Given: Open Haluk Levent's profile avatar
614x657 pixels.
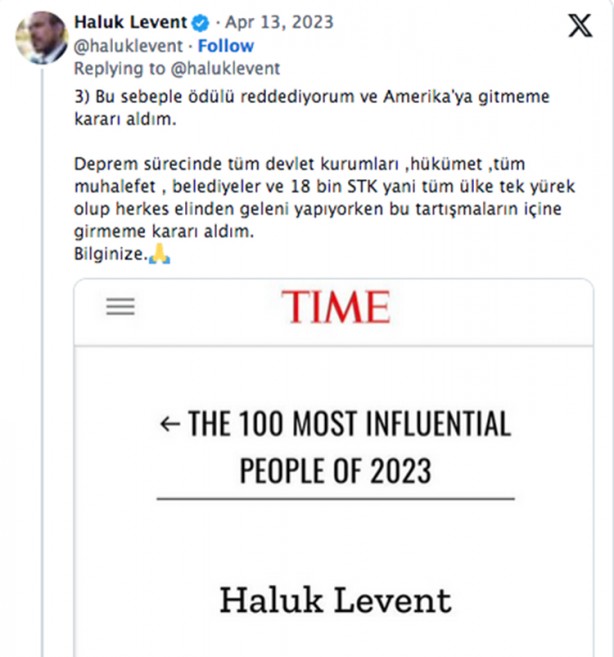Looking at the screenshot, I should coord(40,37).
